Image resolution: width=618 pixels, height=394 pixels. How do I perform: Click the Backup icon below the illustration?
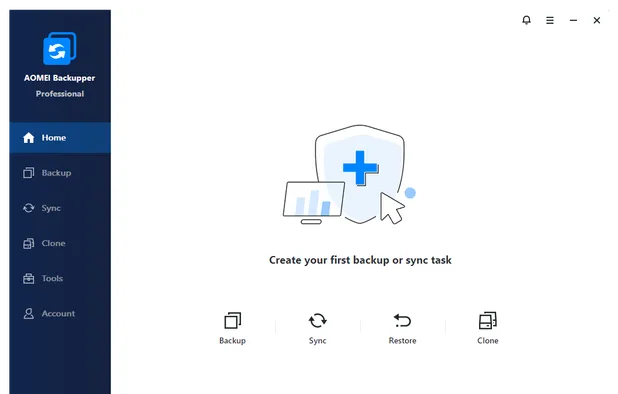(233, 321)
